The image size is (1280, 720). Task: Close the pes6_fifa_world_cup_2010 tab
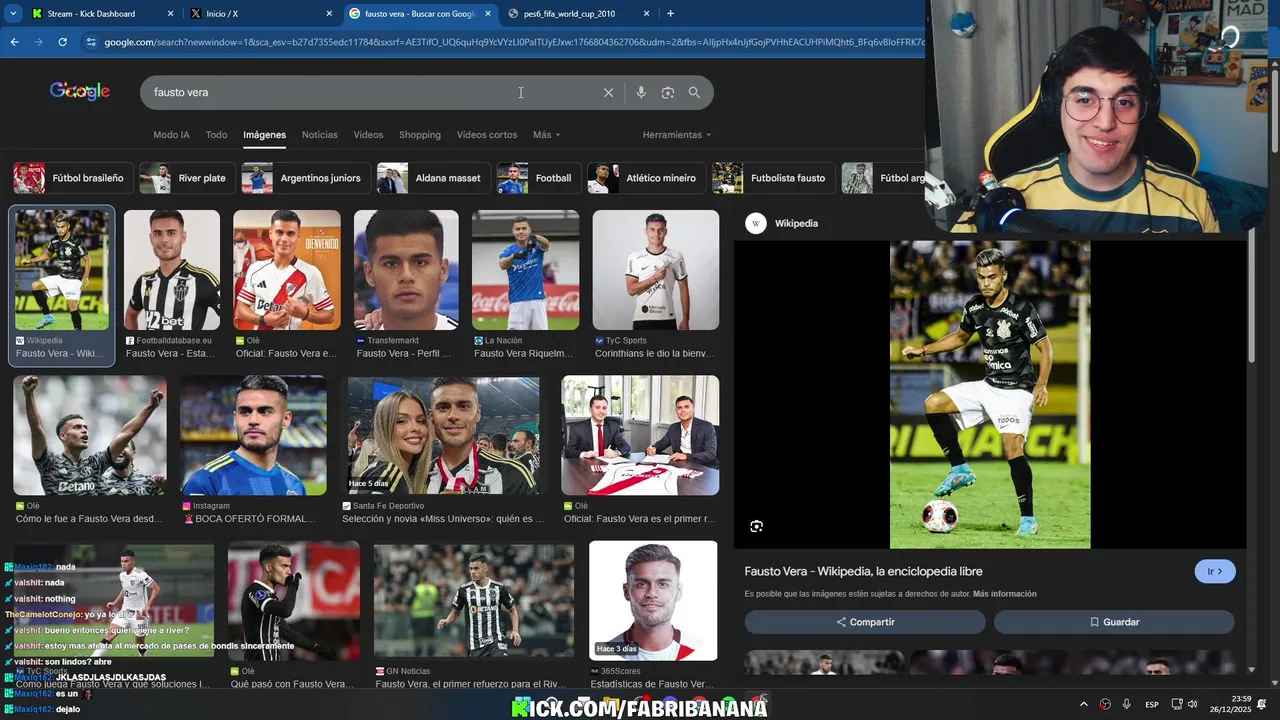click(646, 14)
